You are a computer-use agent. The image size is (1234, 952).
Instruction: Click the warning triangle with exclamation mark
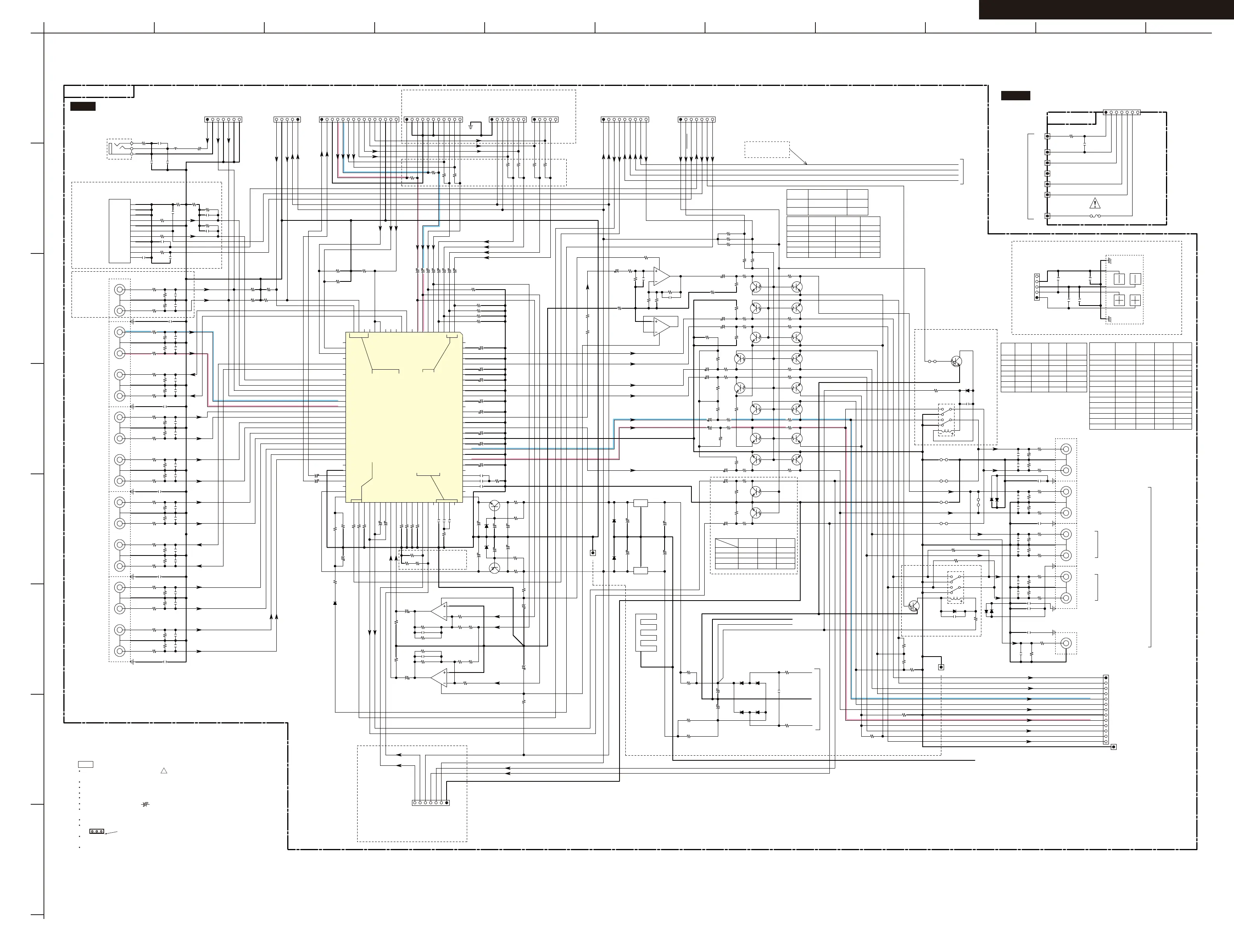tap(1095, 203)
